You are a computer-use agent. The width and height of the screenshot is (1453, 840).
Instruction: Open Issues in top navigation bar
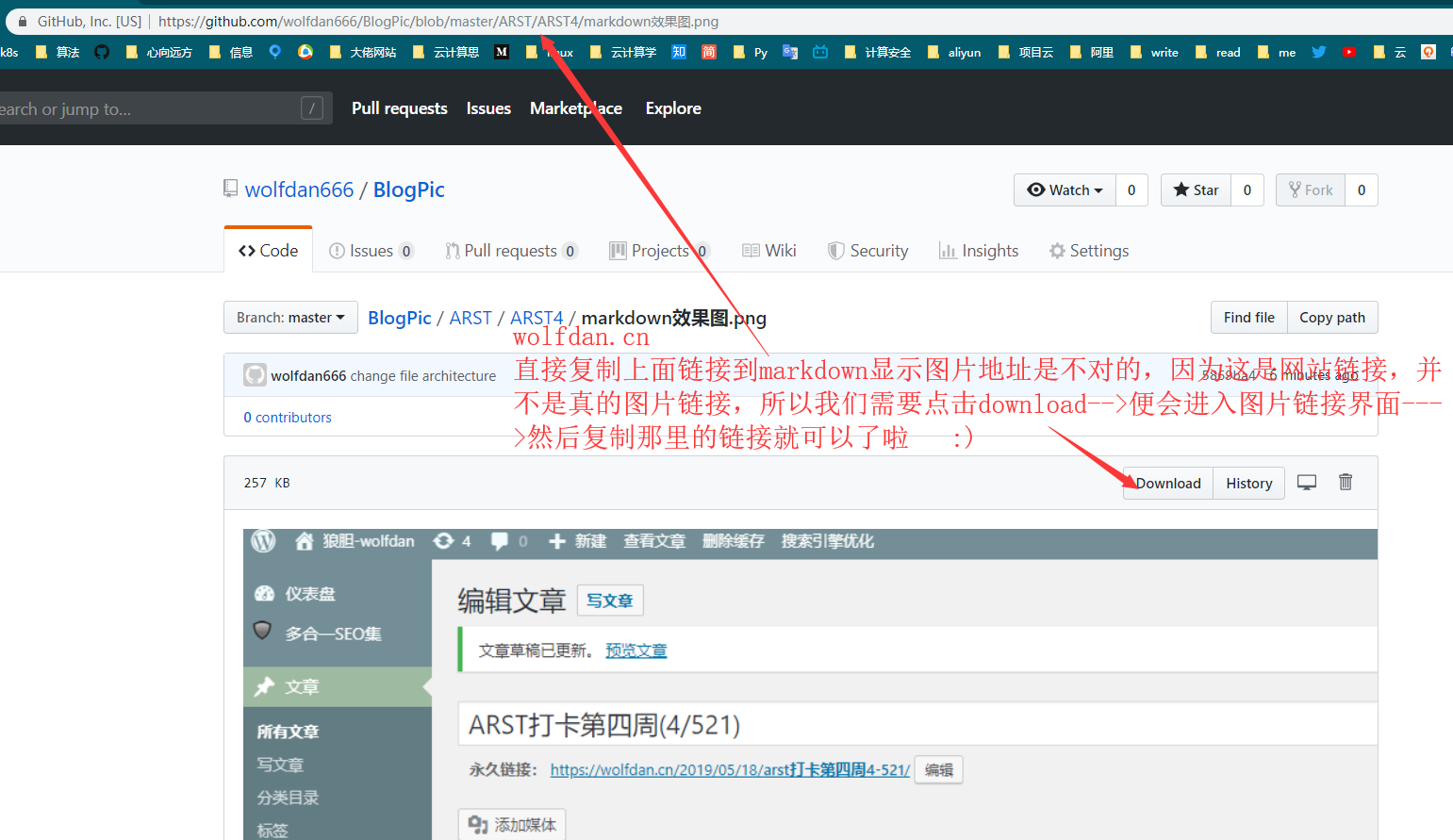coord(488,108)
